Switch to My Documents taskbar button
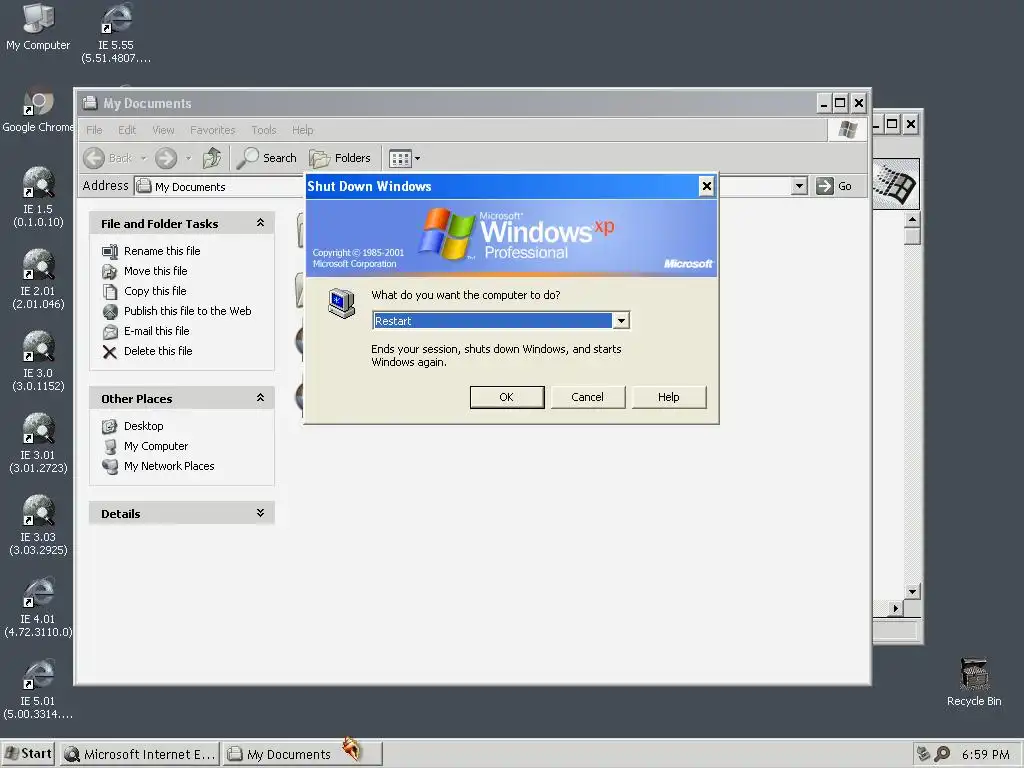This screenshot has height=768, width=1024. [302, 754]
